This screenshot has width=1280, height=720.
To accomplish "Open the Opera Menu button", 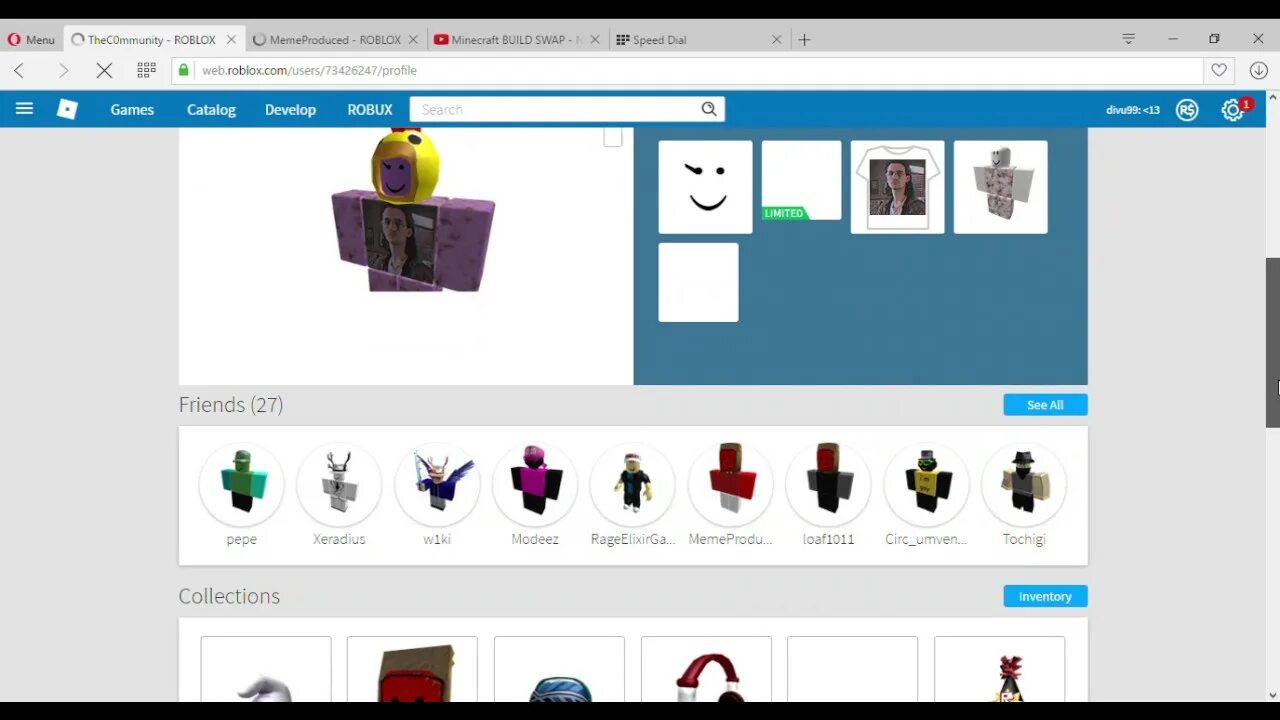I will click(x=31, y=40).
